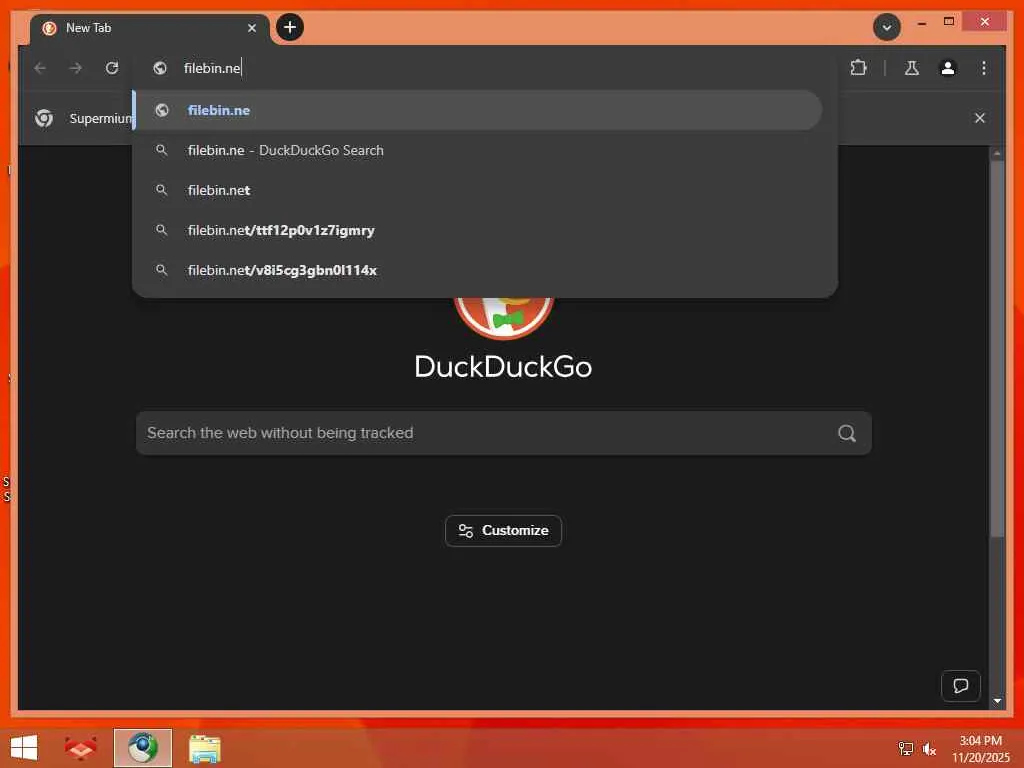
Task: Open the Customize button
Action: coord(504,531)
